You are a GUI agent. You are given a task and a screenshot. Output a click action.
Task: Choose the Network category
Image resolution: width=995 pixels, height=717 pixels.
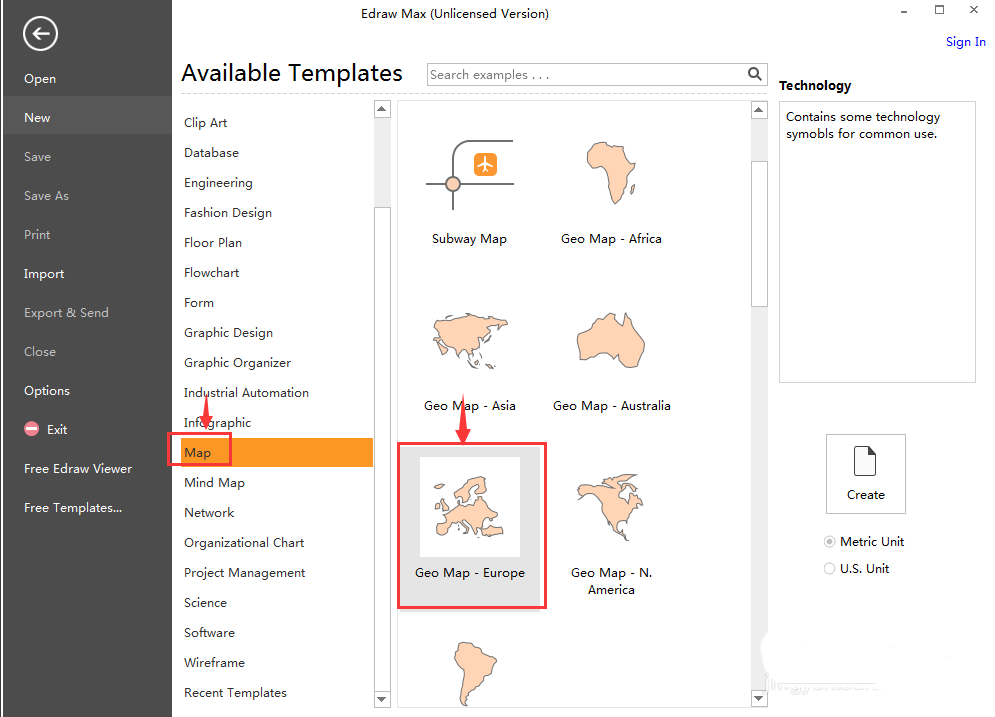[209, 513]
